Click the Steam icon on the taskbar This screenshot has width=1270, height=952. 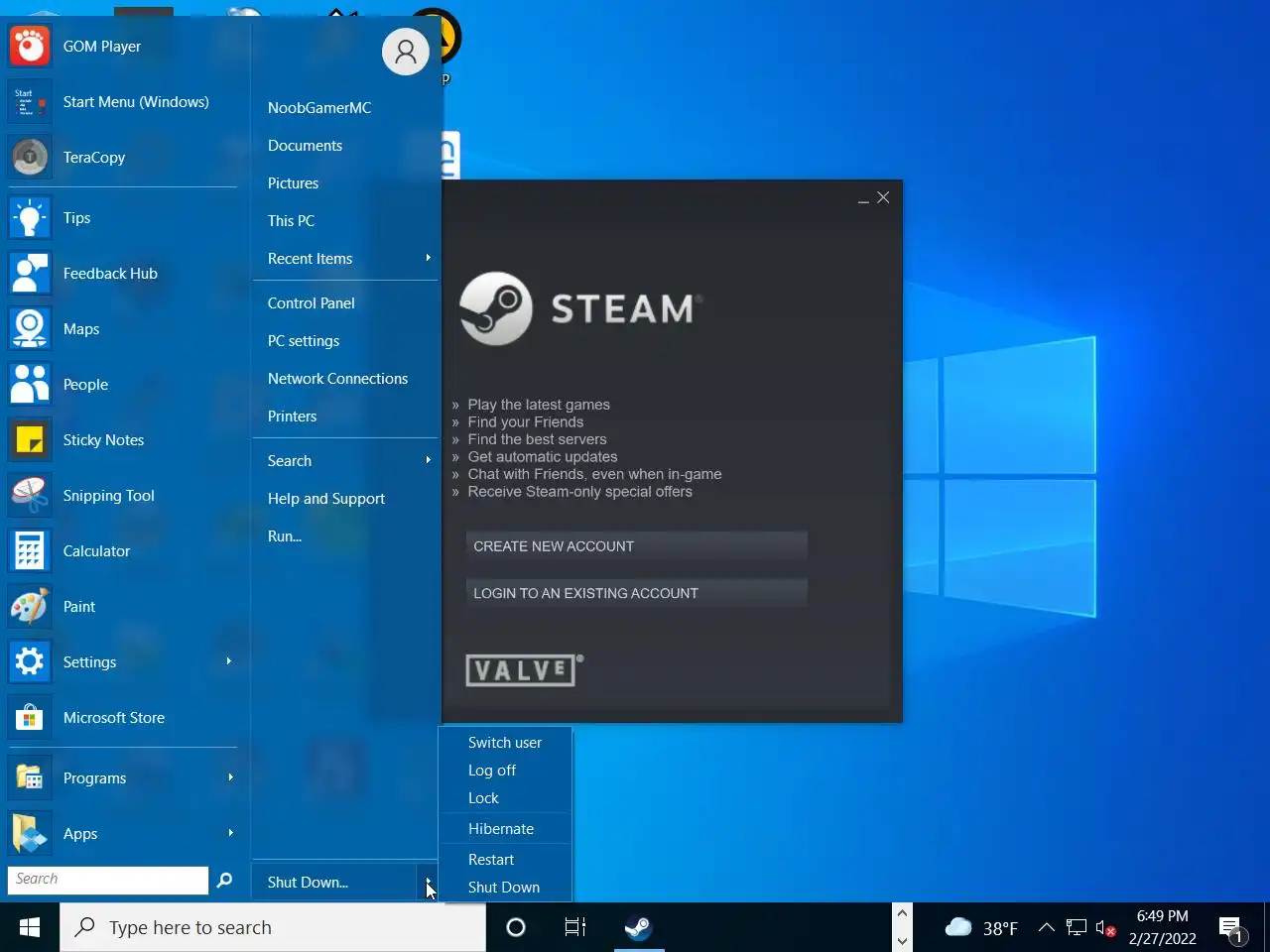[638, 927]
